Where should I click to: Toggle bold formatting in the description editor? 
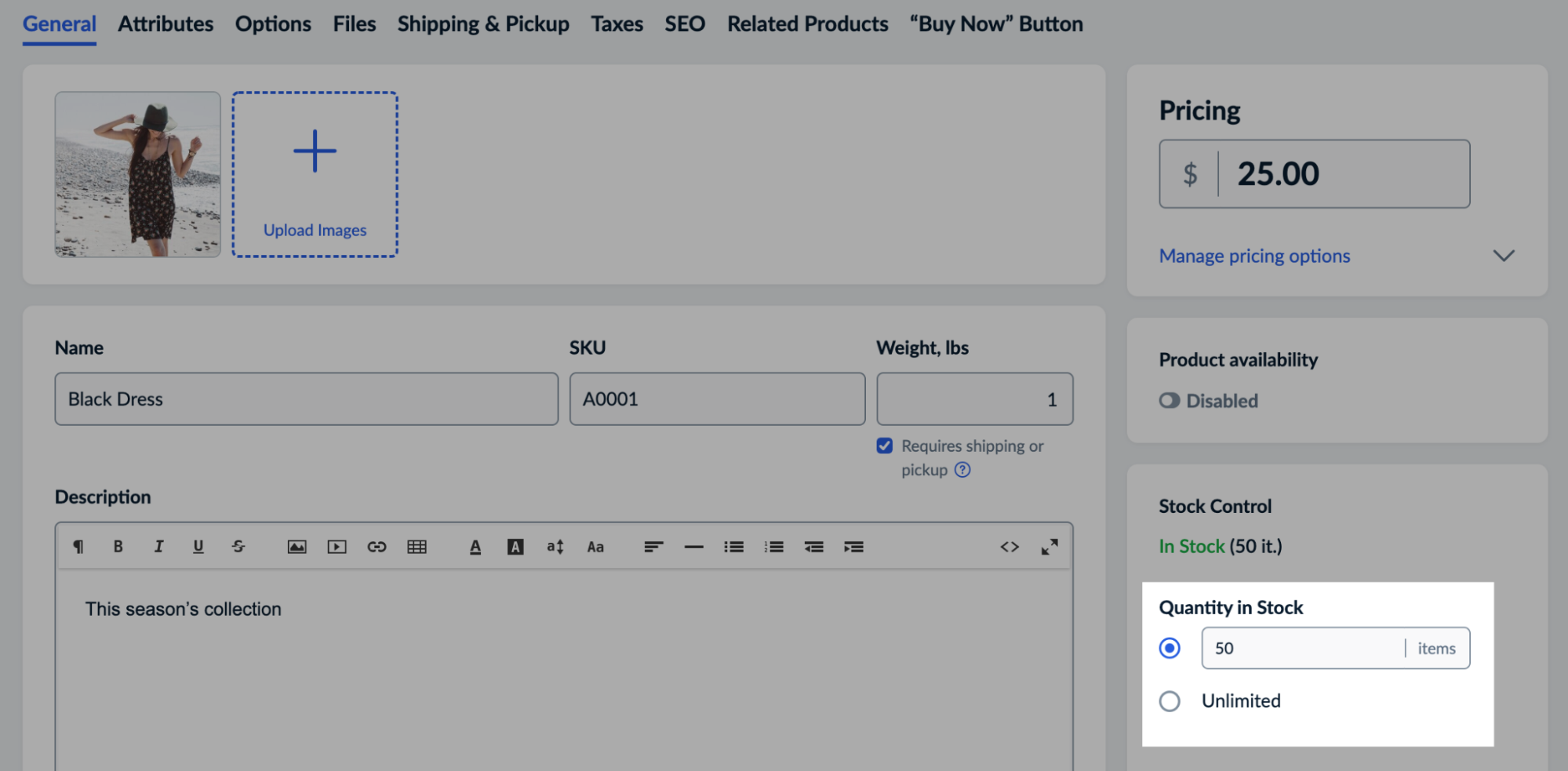[118, 547]
